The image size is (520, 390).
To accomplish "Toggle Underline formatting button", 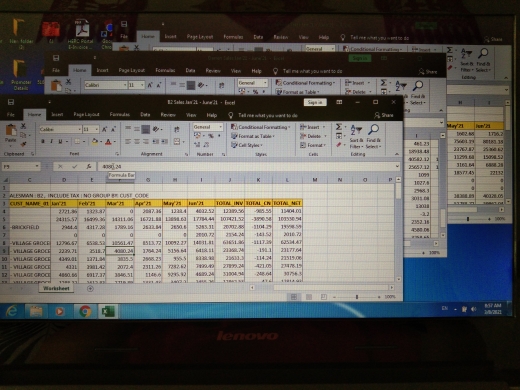I will tap(60, 141).
